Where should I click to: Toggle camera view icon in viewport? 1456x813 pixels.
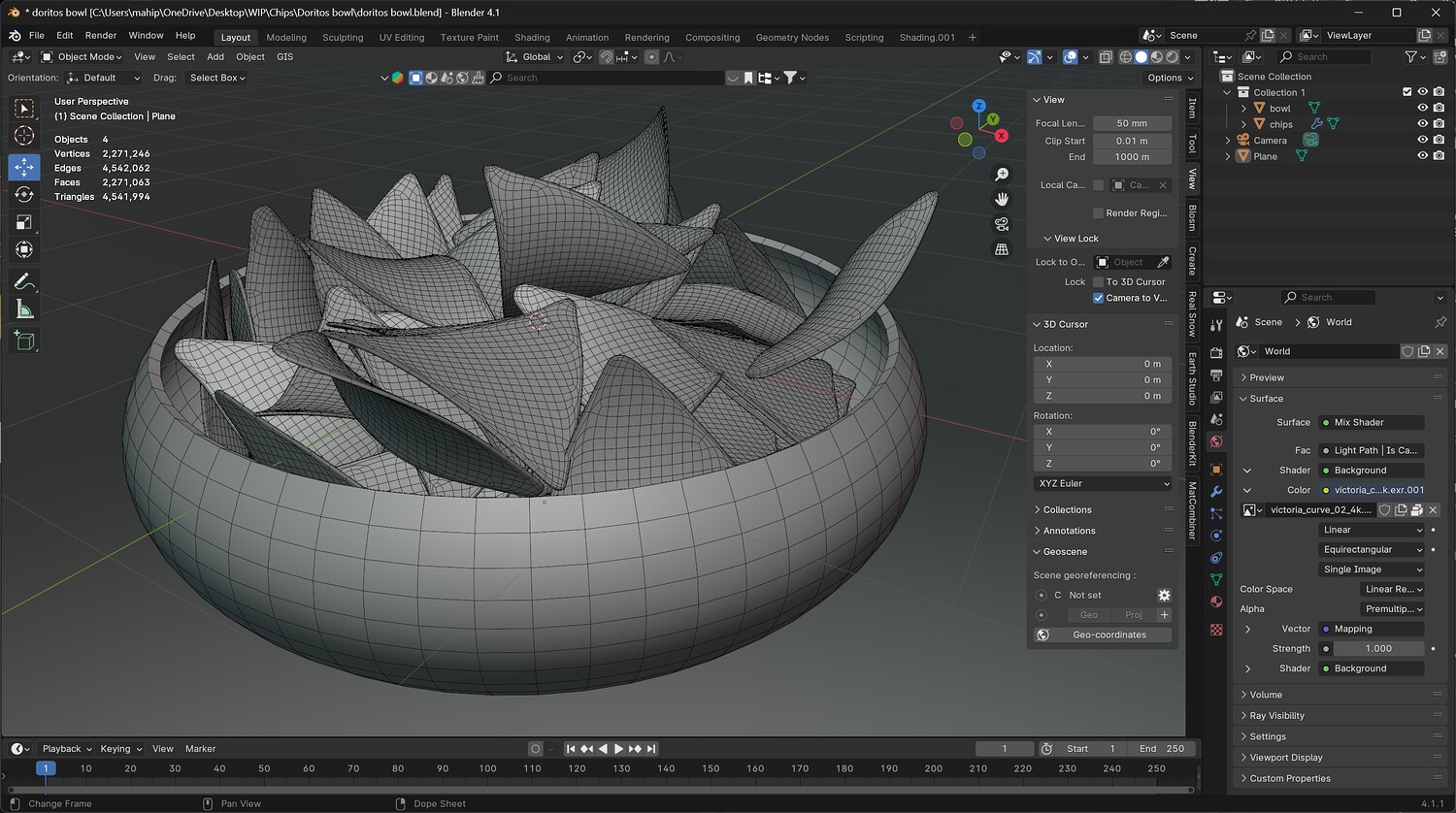point(1002,224)
